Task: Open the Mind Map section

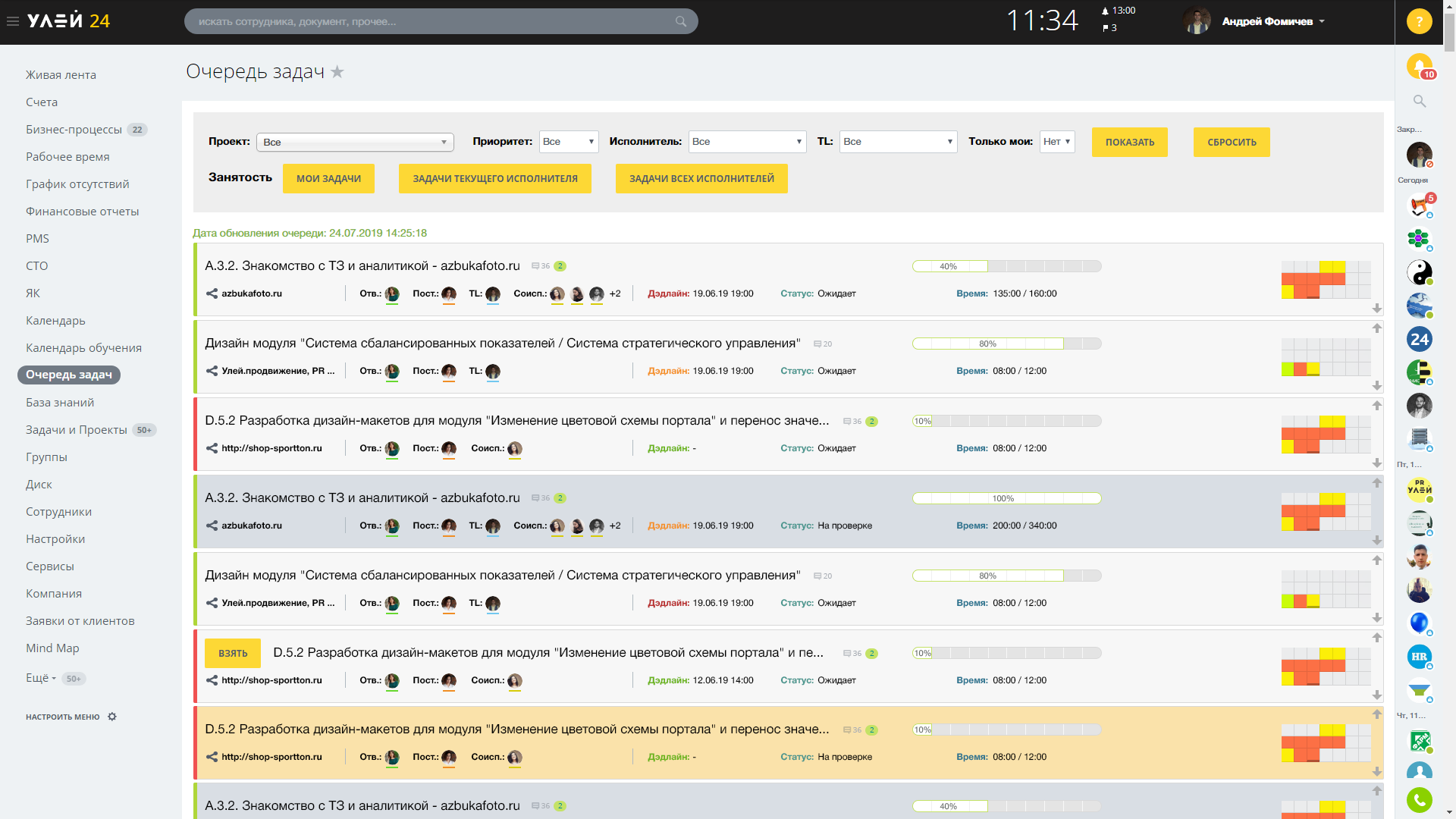Action: point(52,647)
